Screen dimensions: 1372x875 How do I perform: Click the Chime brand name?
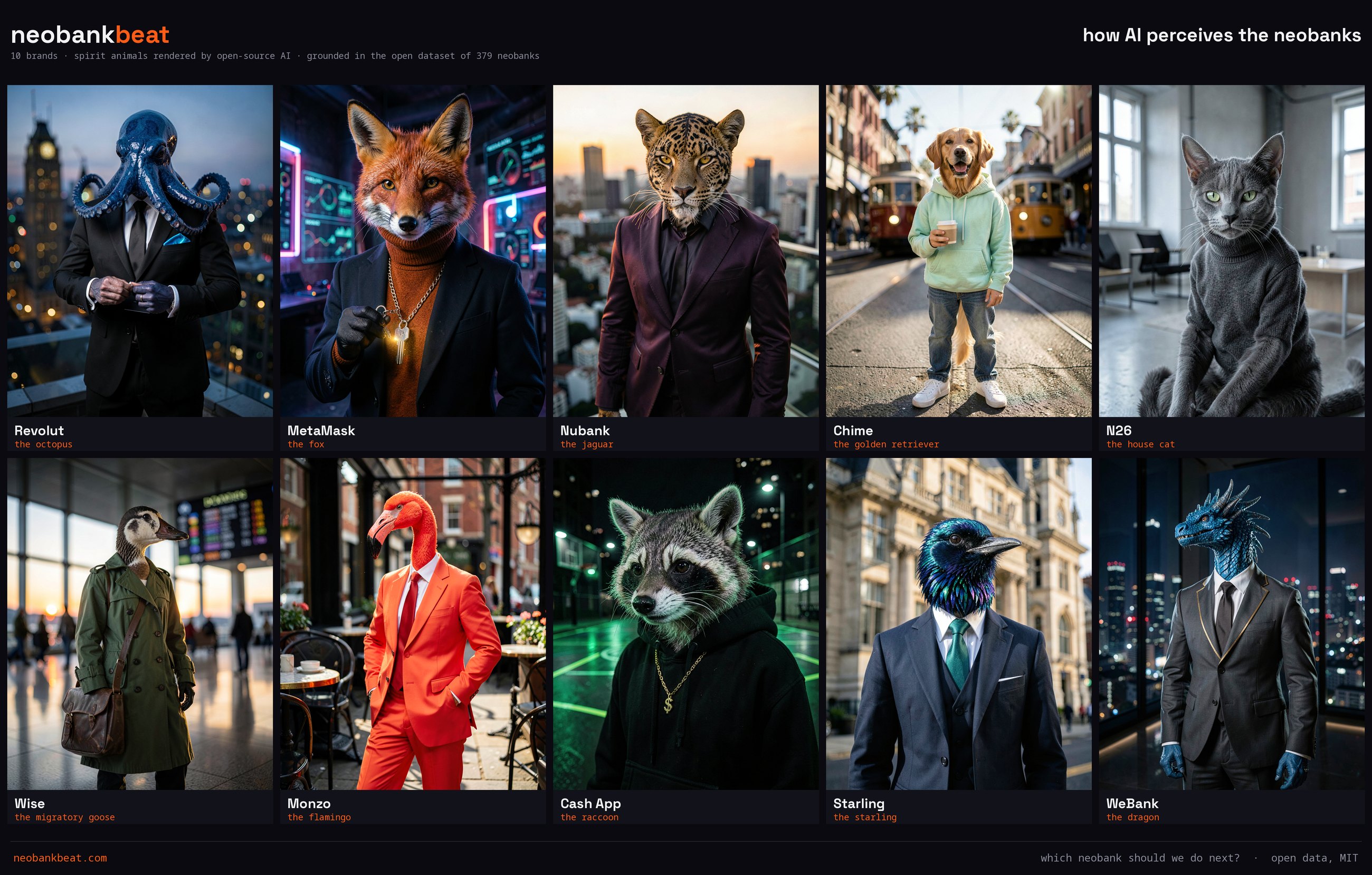coord(853,431)
